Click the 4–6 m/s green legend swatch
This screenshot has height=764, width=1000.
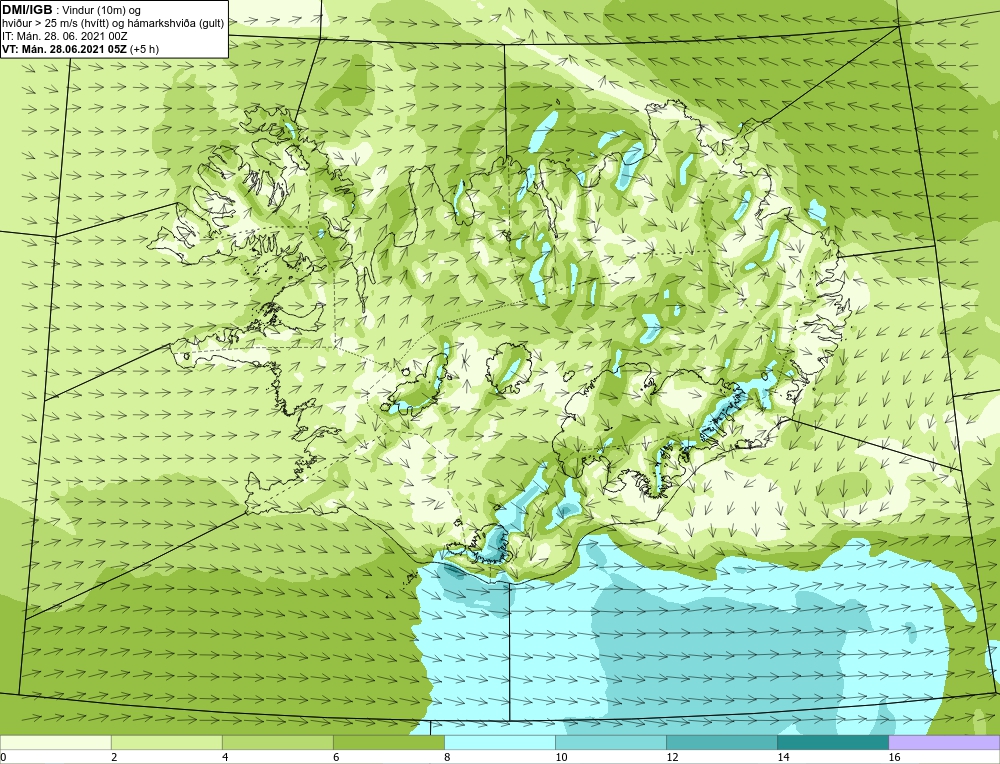point(277,742)
